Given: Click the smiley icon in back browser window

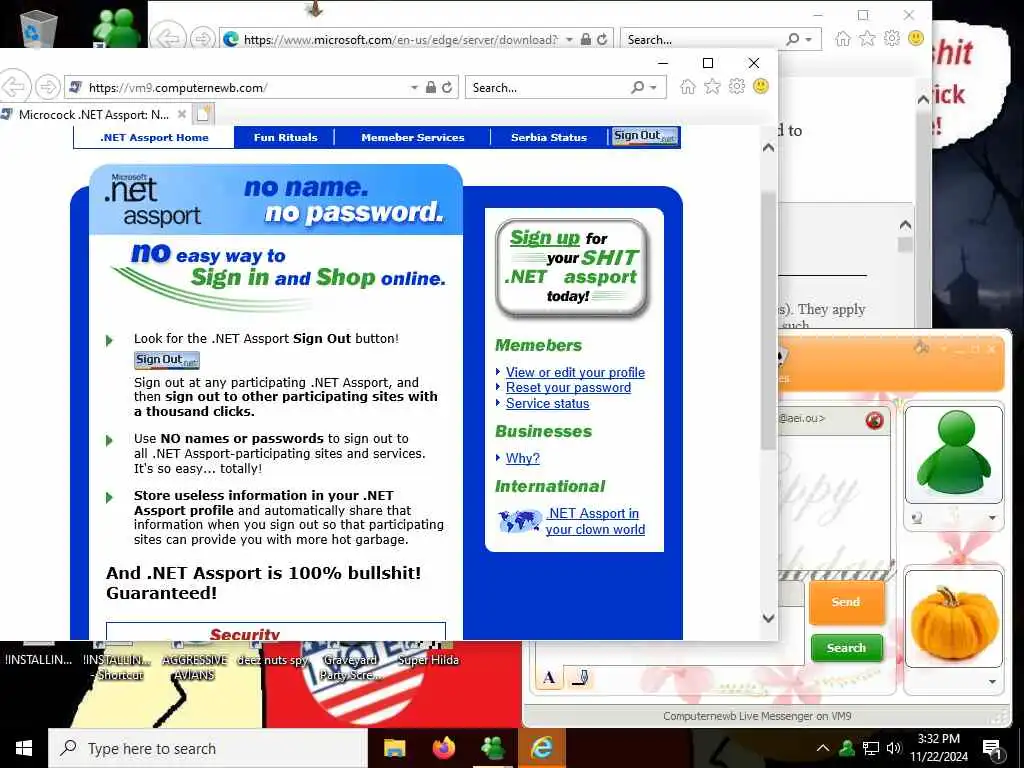Looking at the screenshot, I should pos(916,39).
